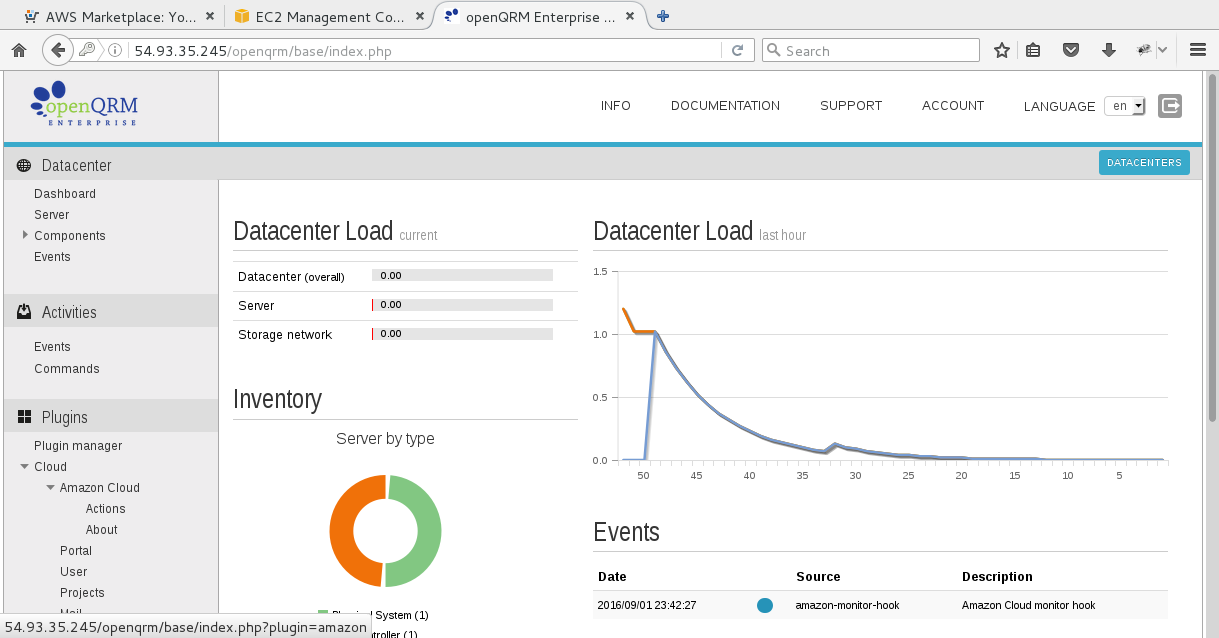
Task: Click the Datacenter (overall) load bar
Action: [x=462, y=275]
